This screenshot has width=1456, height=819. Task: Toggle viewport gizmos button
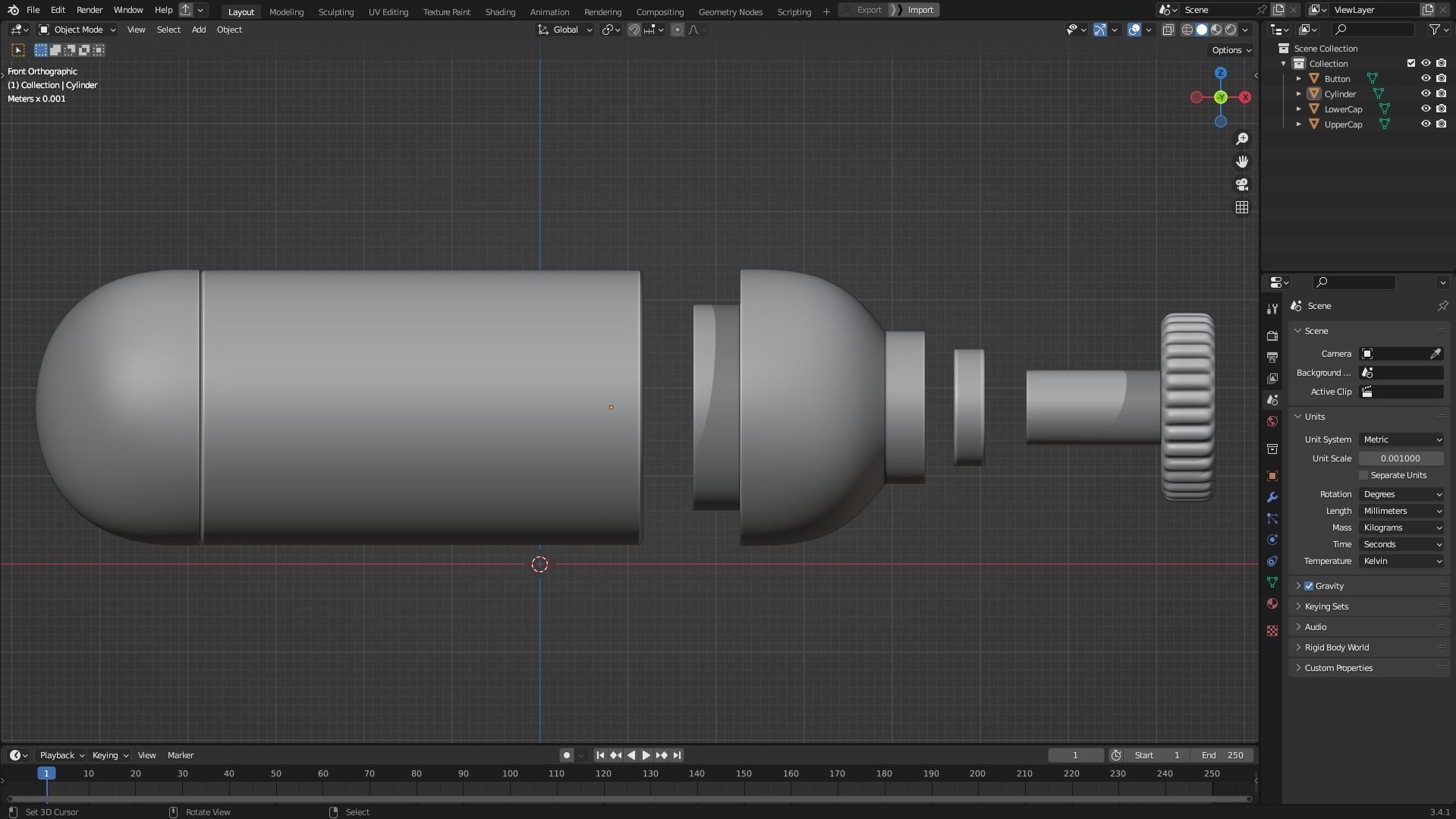click(x=1100, y=30)
